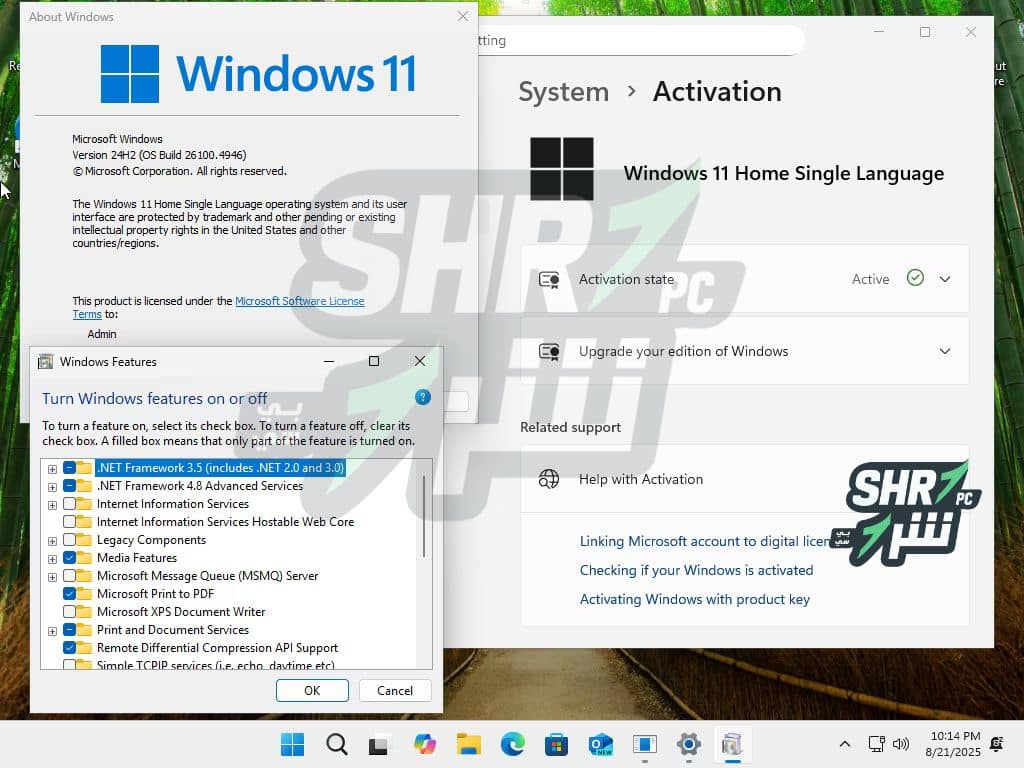This screenshot has width=1024, height=768.
Task: Disable the Media Features checkbox
Action: [69, 558]
